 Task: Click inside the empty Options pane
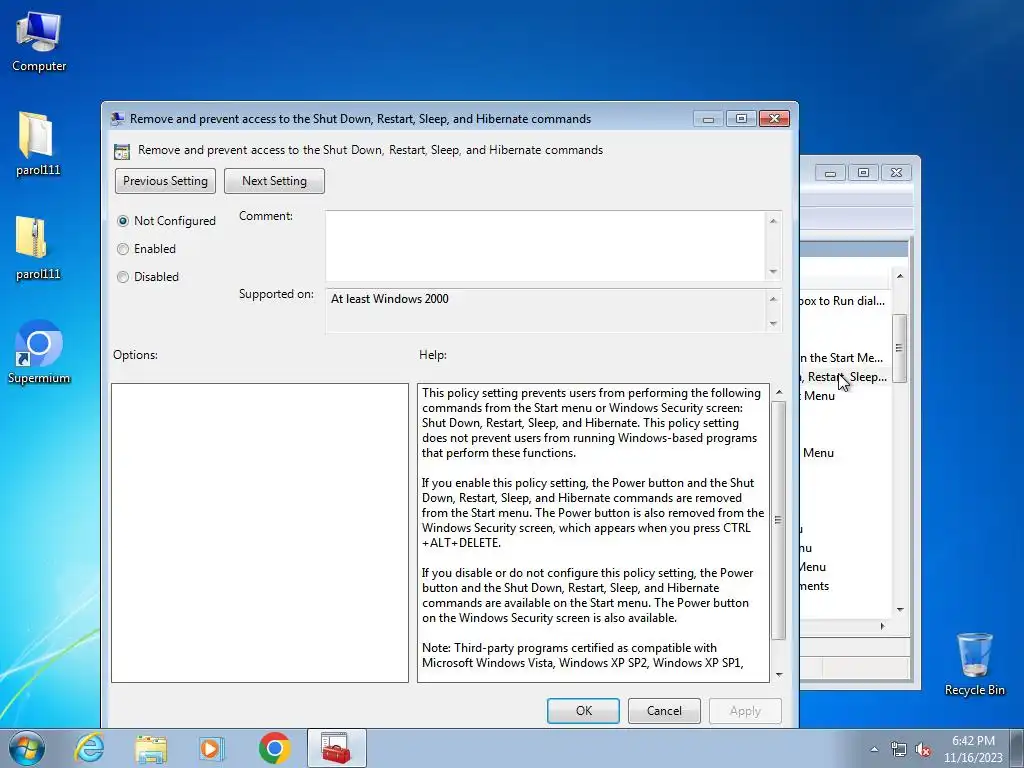260,533
